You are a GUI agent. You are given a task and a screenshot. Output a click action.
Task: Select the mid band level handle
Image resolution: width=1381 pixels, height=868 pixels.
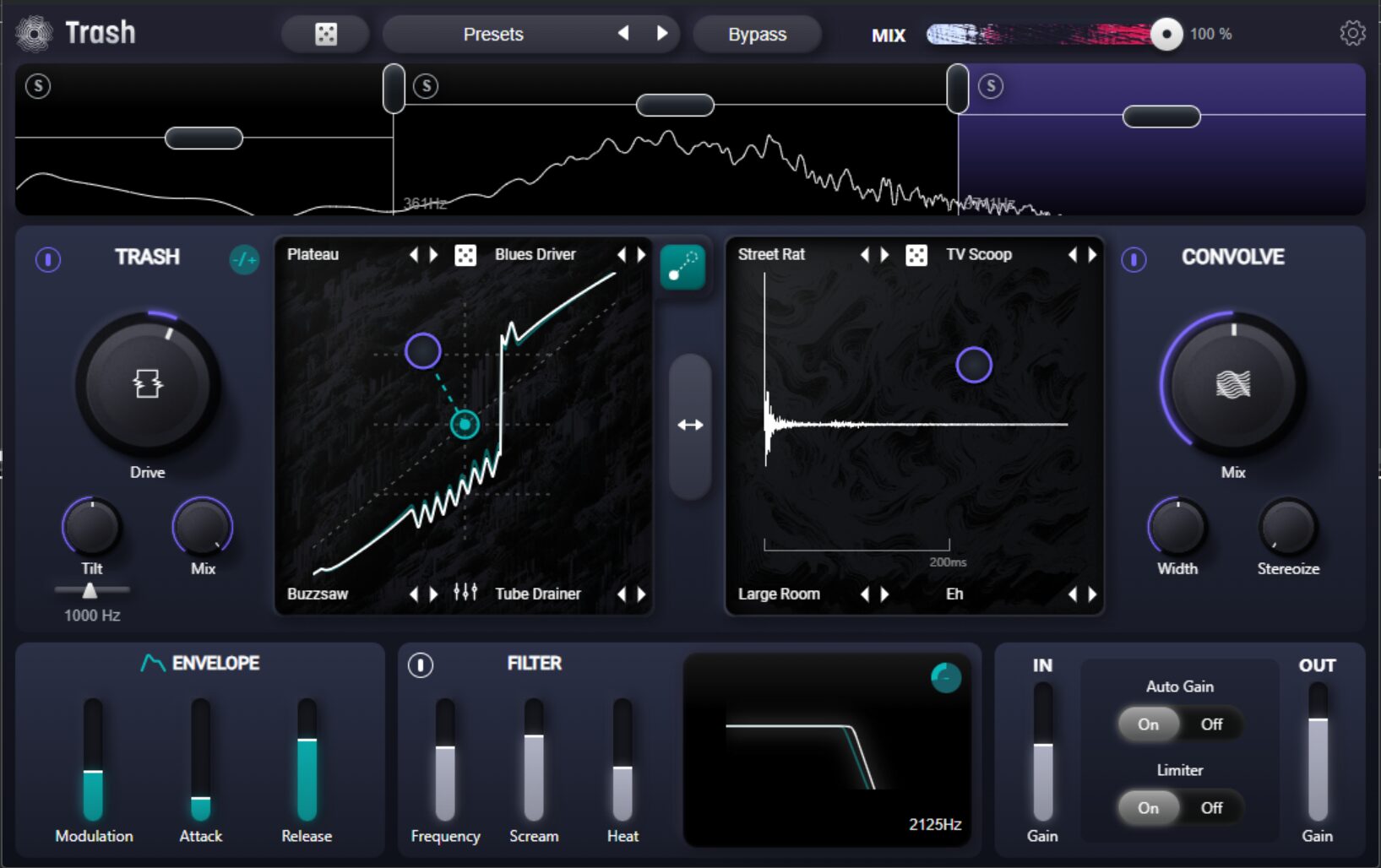675,105
